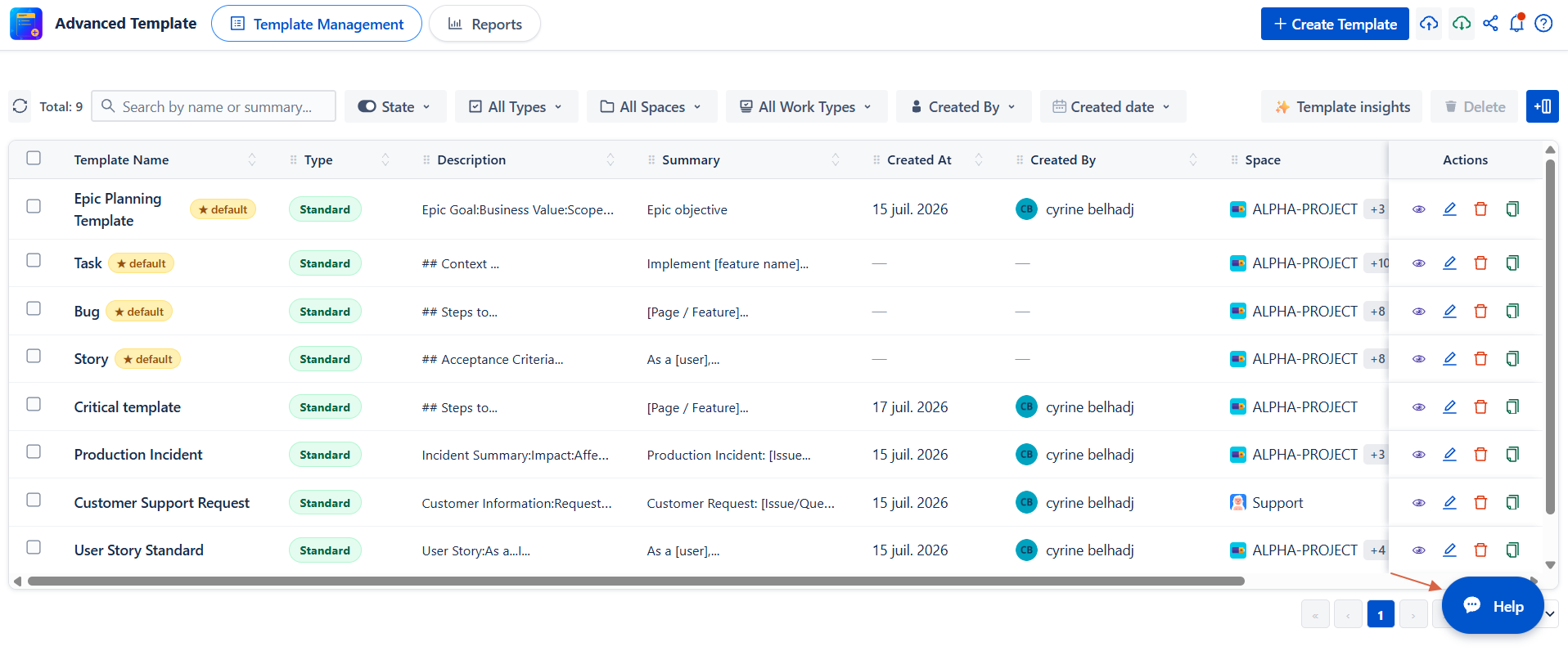
Task: Check the Task template checkbox
Action: (34, 260)
